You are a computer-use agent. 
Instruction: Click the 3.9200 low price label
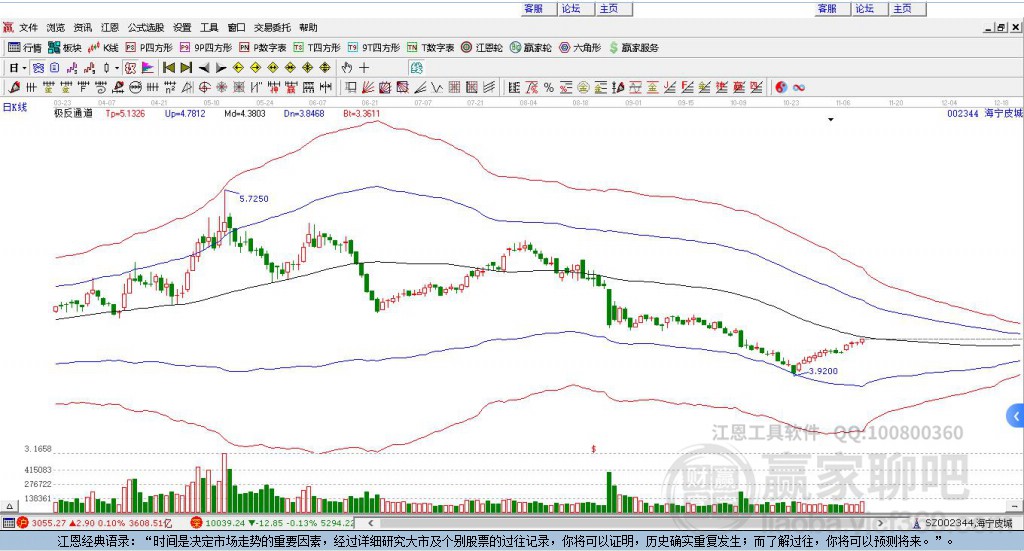click(x=823, y=371)
